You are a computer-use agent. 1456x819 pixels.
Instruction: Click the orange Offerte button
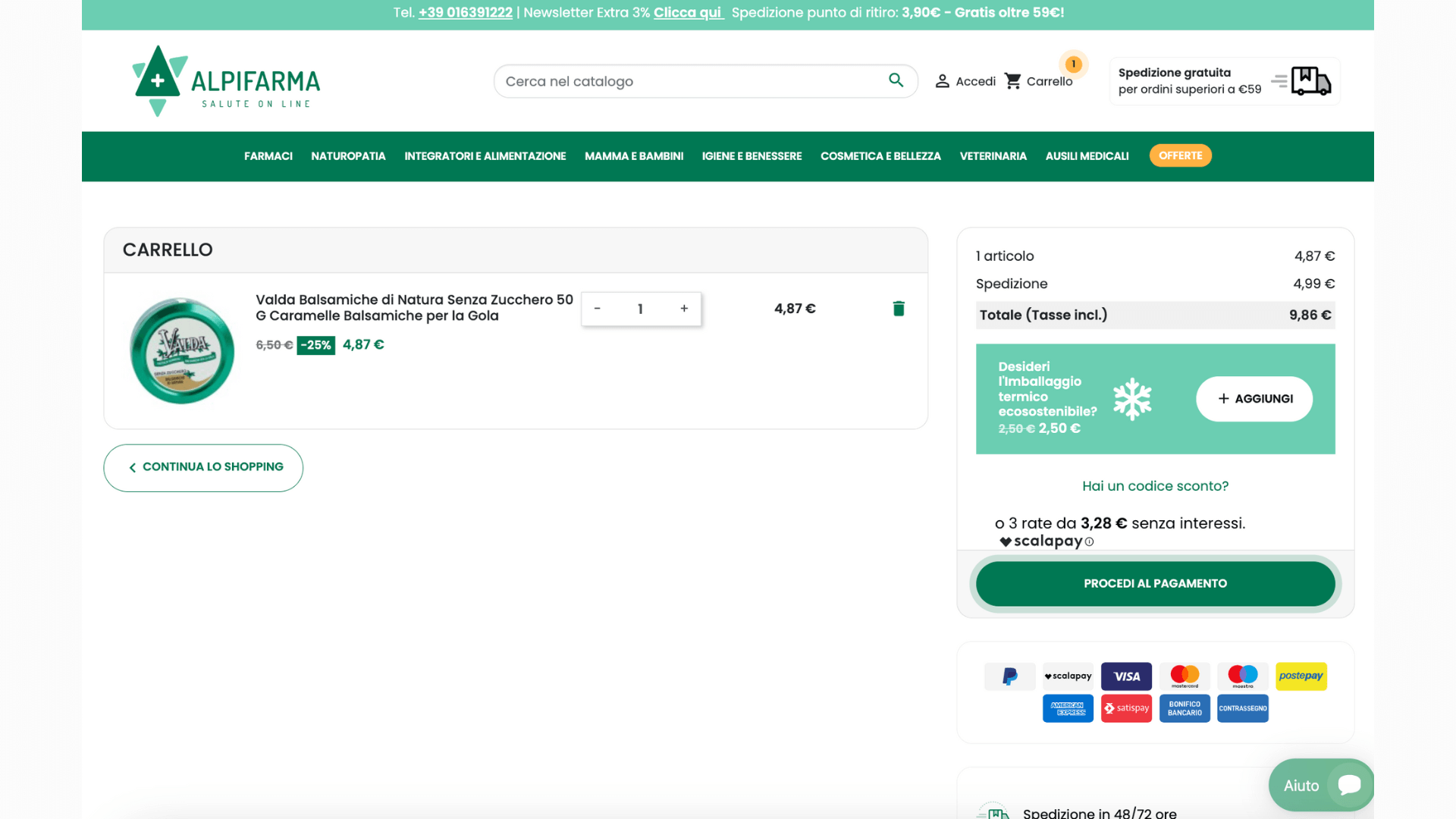click(x=1180, y=155)
